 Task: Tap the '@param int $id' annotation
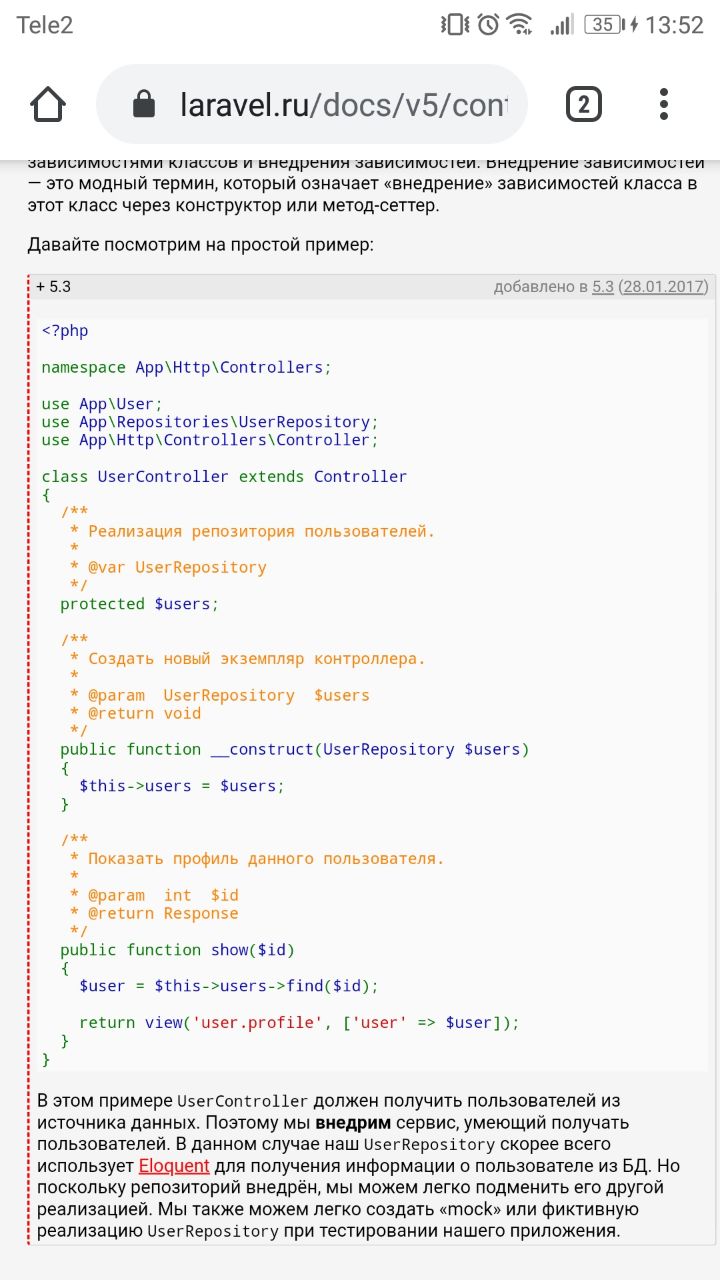[163, 895]
